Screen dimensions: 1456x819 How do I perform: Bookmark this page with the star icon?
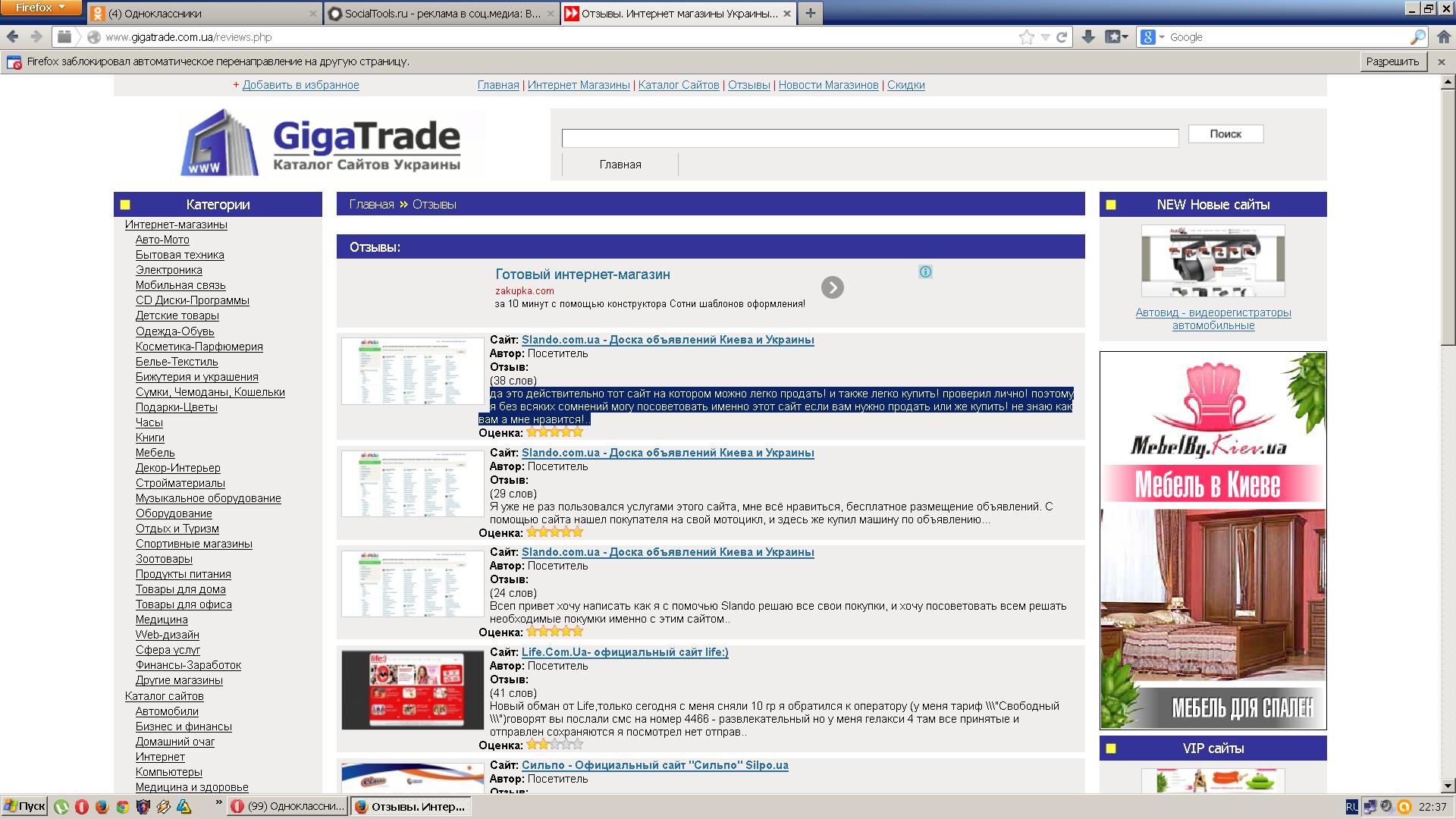pos(1026,37)
